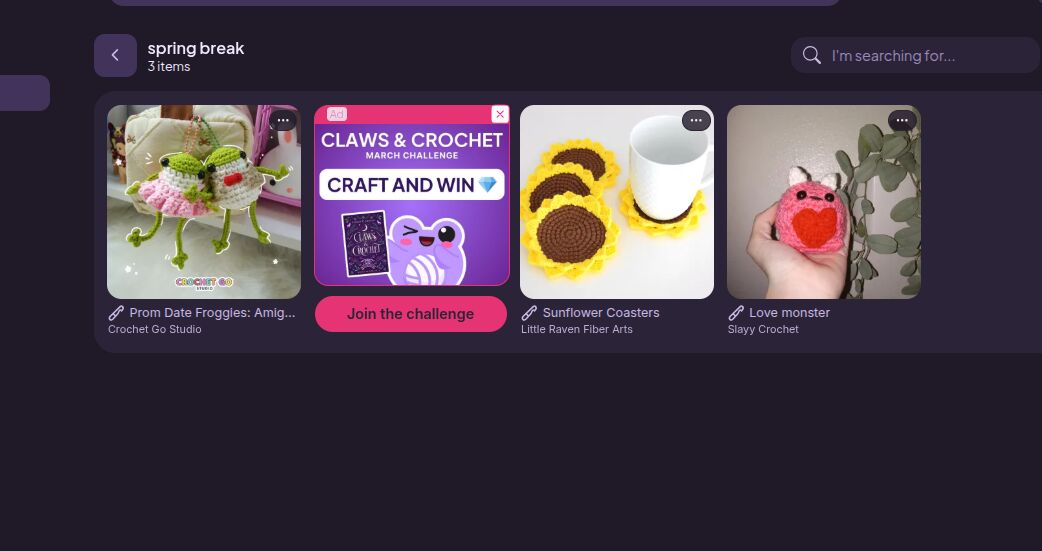The height and width of the screenshot is (551, 1042).
Task: Open the Prom Date Froggies frog thumbnail
Action: coord(204,202)
